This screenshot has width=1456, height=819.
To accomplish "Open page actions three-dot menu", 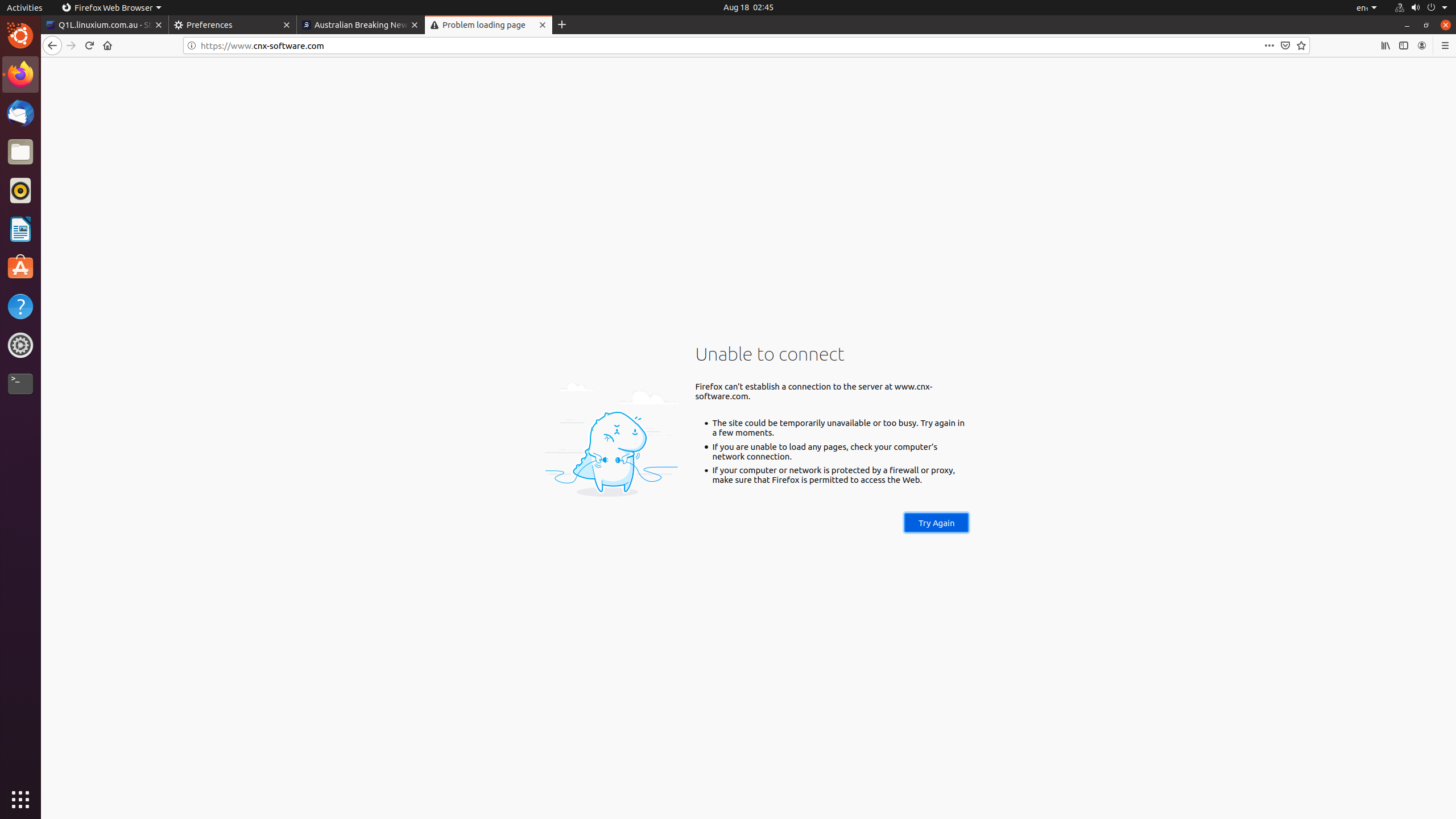I will [x=1269, y=45].
